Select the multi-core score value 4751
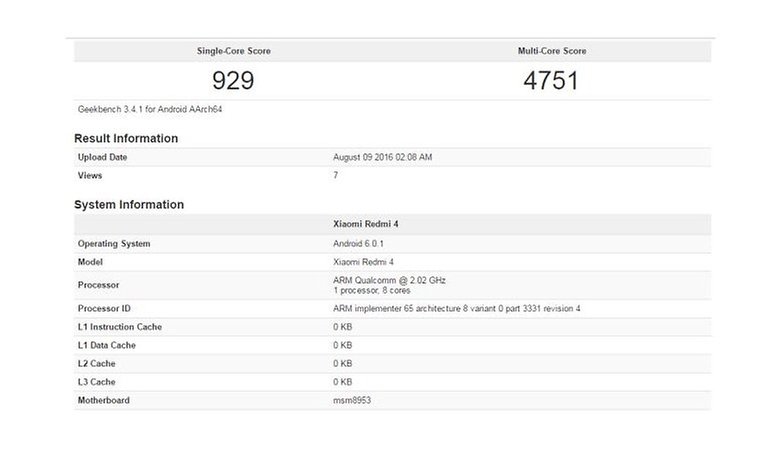782x451 pixels. point(551,80)
